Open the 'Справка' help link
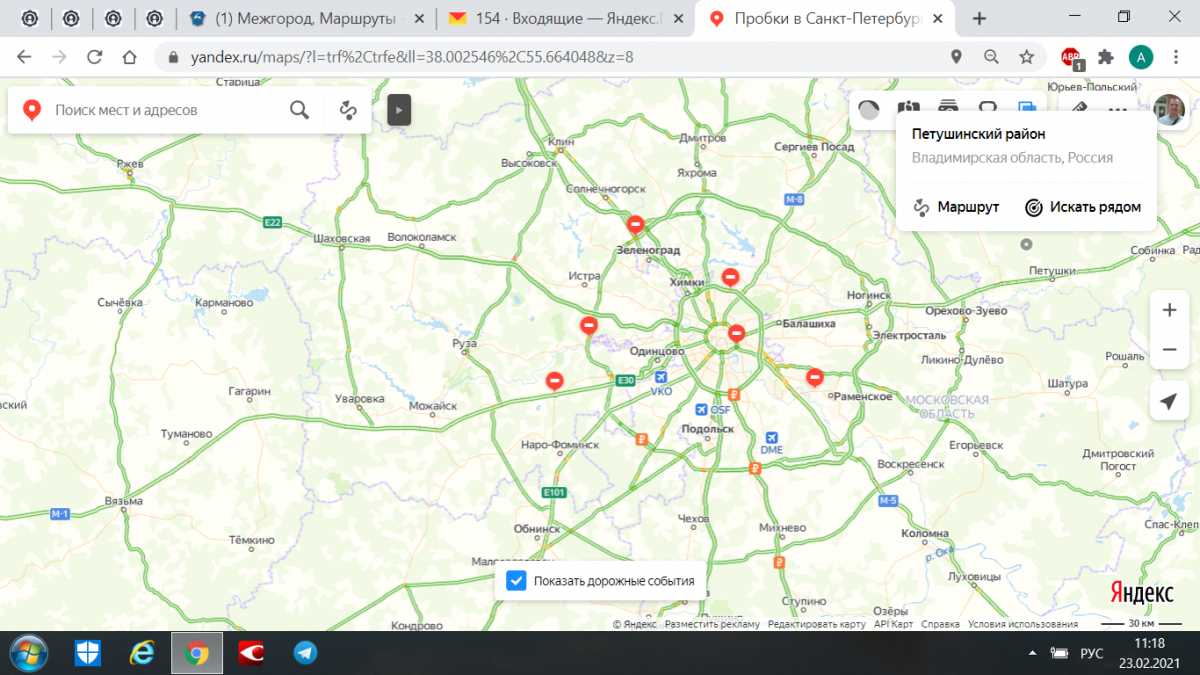Image resolution: width=1200 pixels, height=675 pixels. click(941, 624)
